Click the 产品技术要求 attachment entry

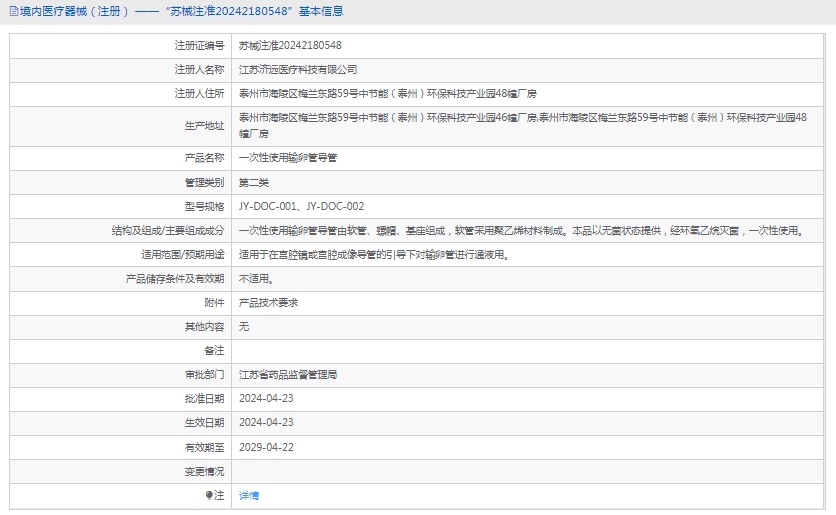click(x=268, y=302)
